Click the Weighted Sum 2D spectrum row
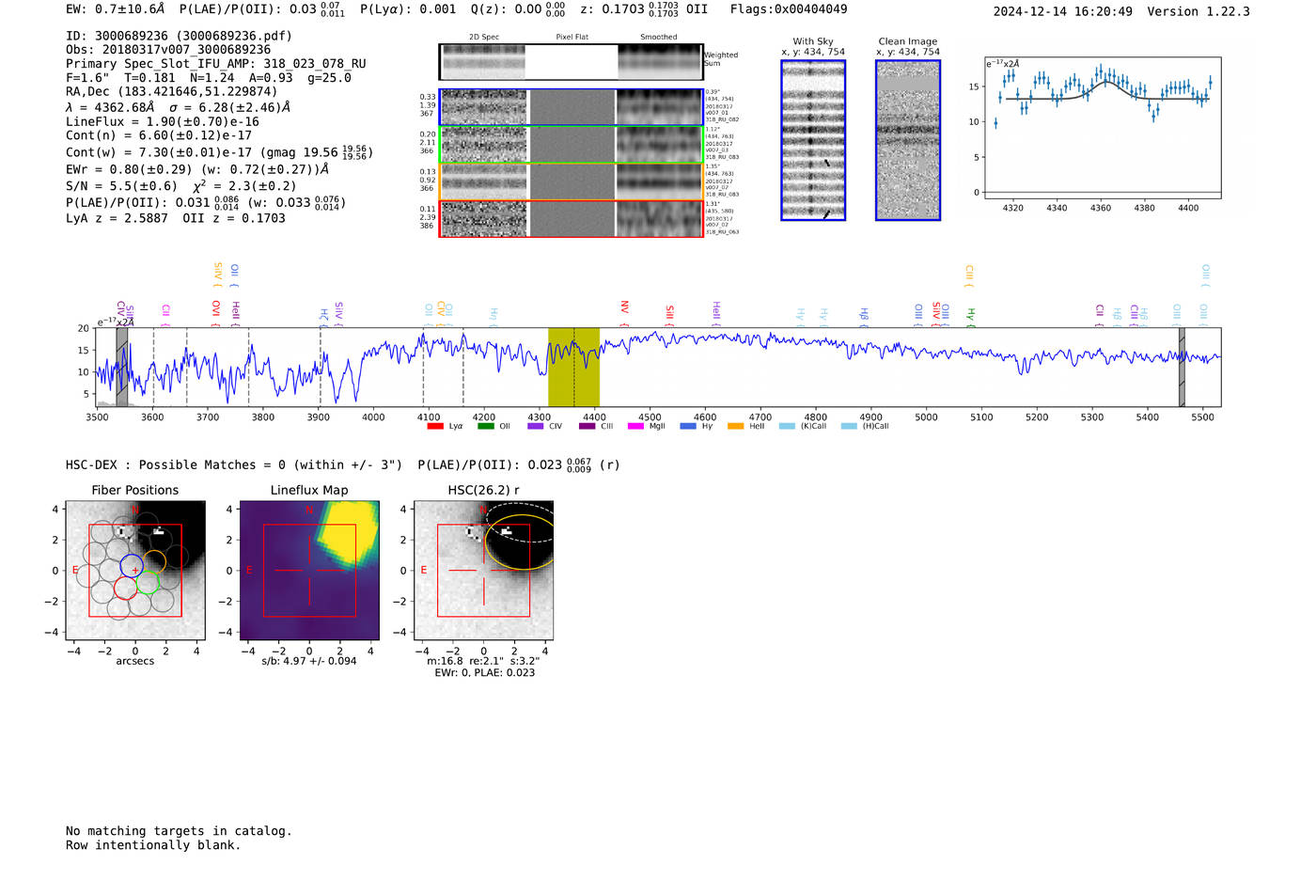The height and width of the screenshot is (896, 1316). 571,62
